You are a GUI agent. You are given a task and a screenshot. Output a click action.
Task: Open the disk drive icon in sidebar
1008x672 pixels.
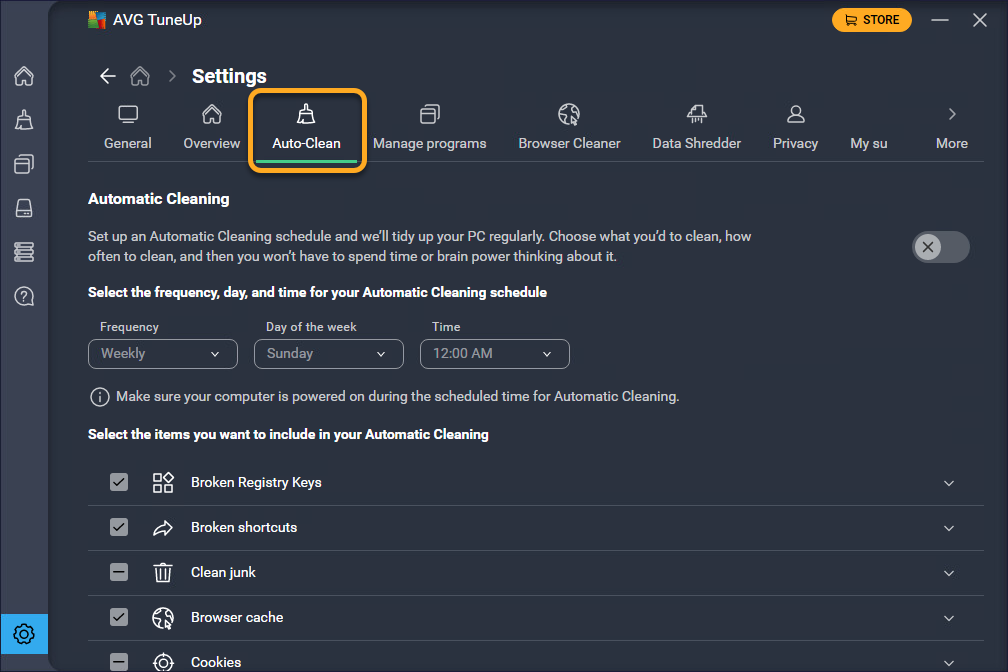coord(24,208)
